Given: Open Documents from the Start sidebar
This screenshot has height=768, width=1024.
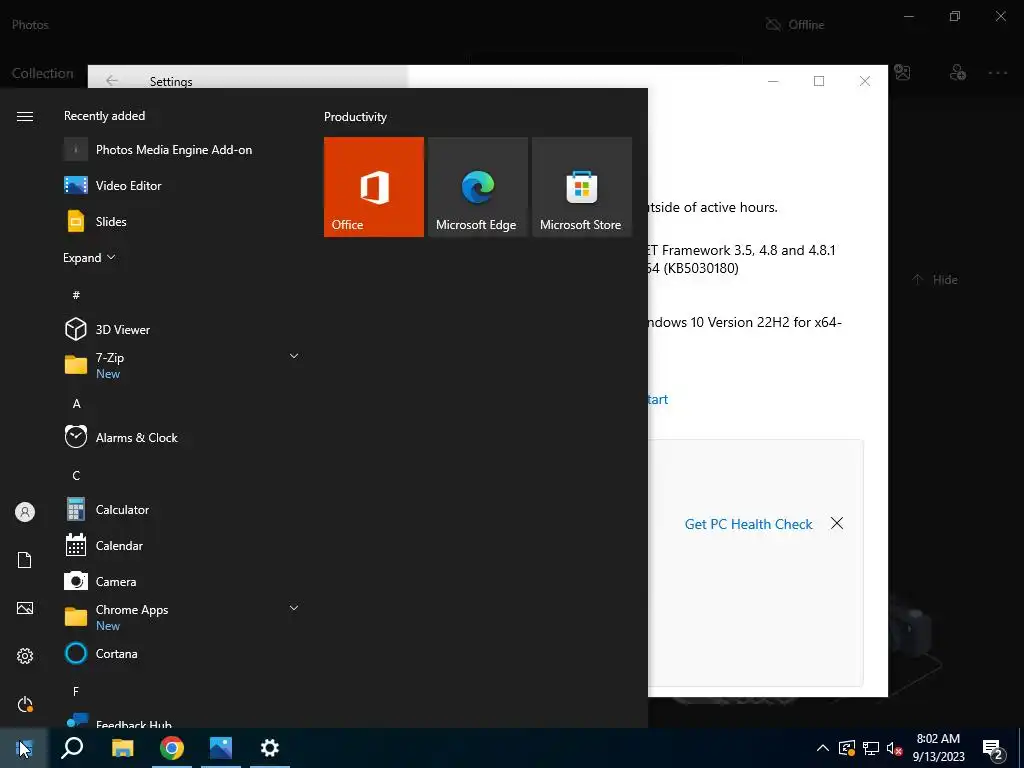Looking at the screenshot, I should (x=25, y=560).
